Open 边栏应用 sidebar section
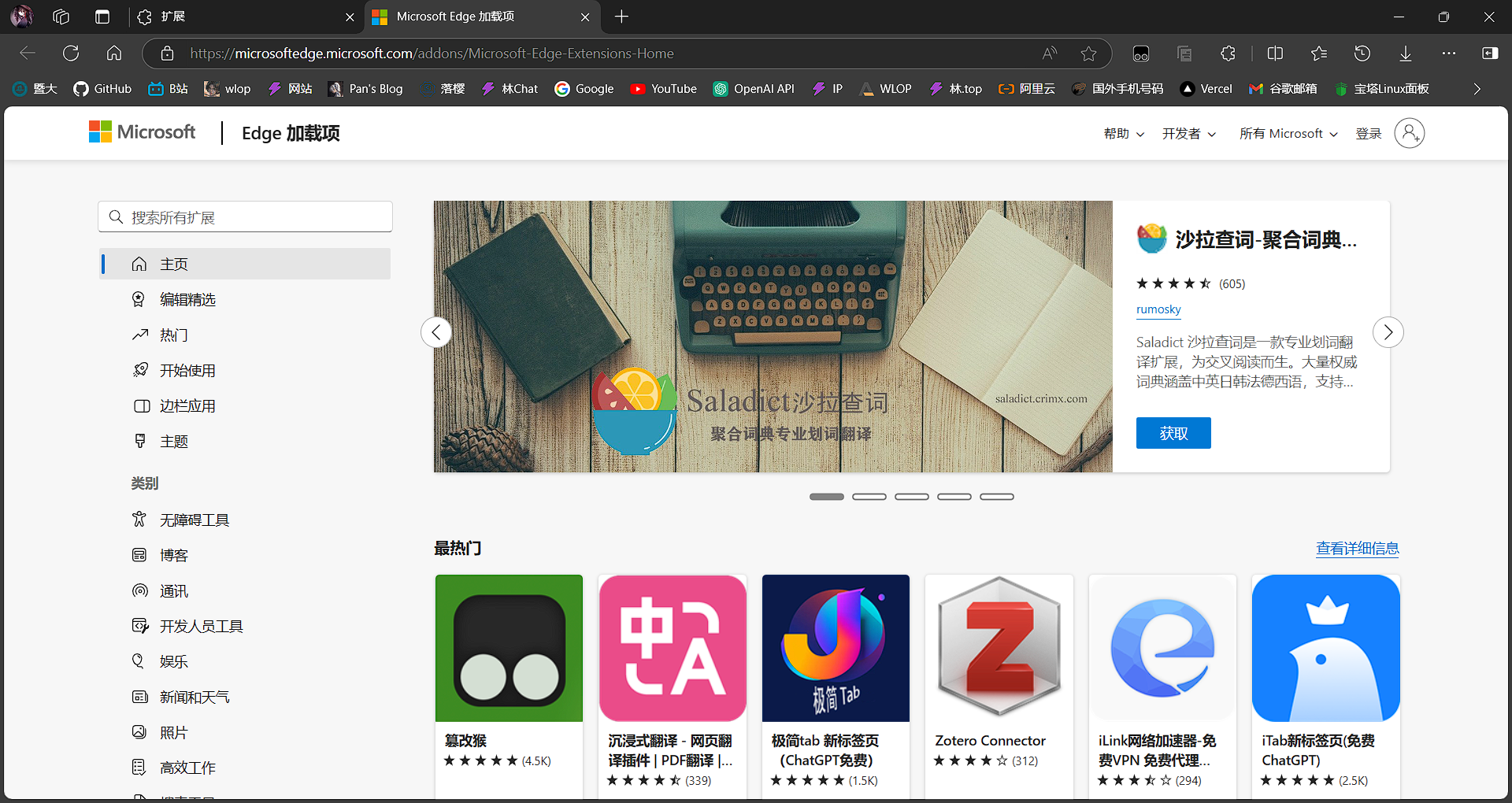The height and width of the screenshot is (803, 1512). (246, 405)
